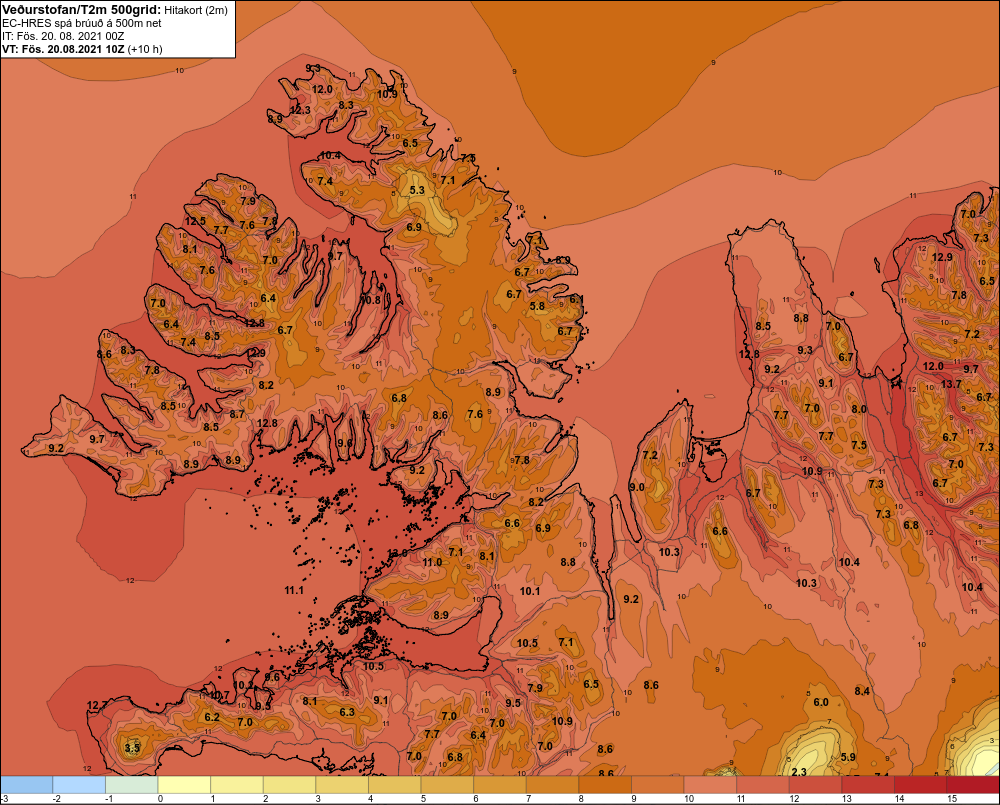Click the '8.7' temperature value
This screenshot has height=805, width=1000.
coord(237,415)
